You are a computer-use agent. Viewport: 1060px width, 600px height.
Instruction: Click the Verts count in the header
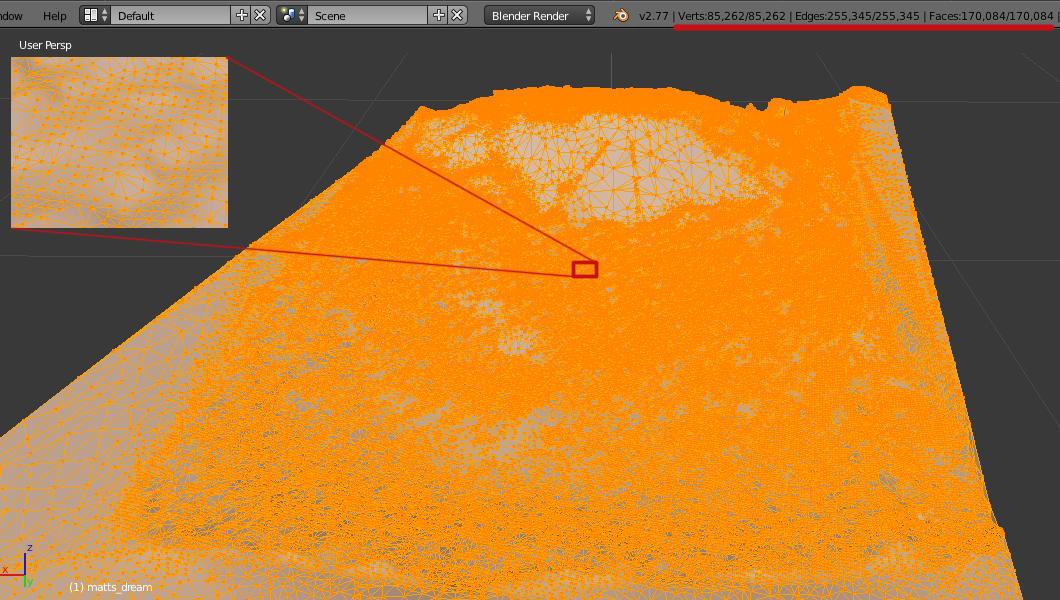[732, 16]
